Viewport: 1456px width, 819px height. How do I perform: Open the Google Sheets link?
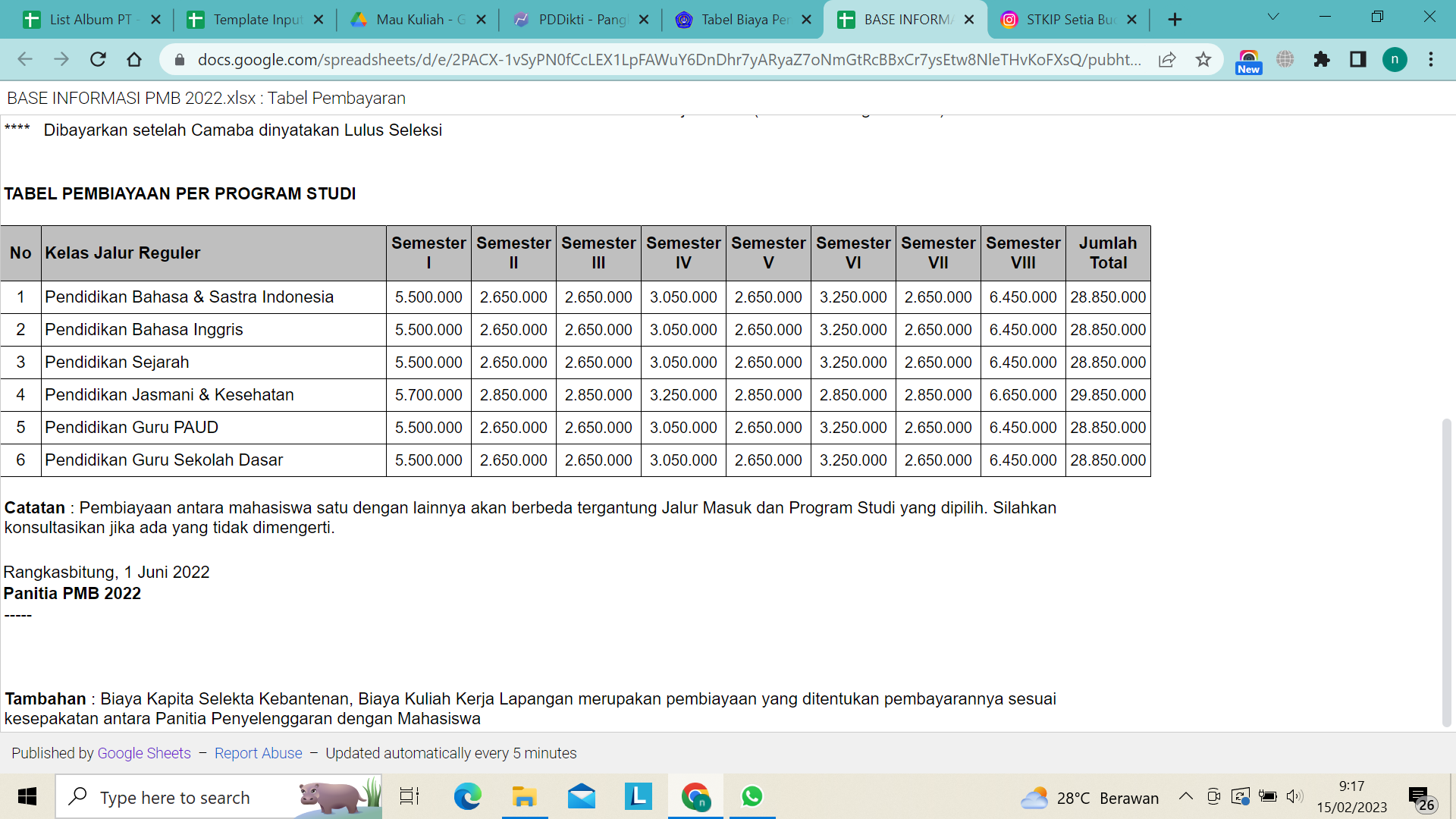[x=144, y=753]
